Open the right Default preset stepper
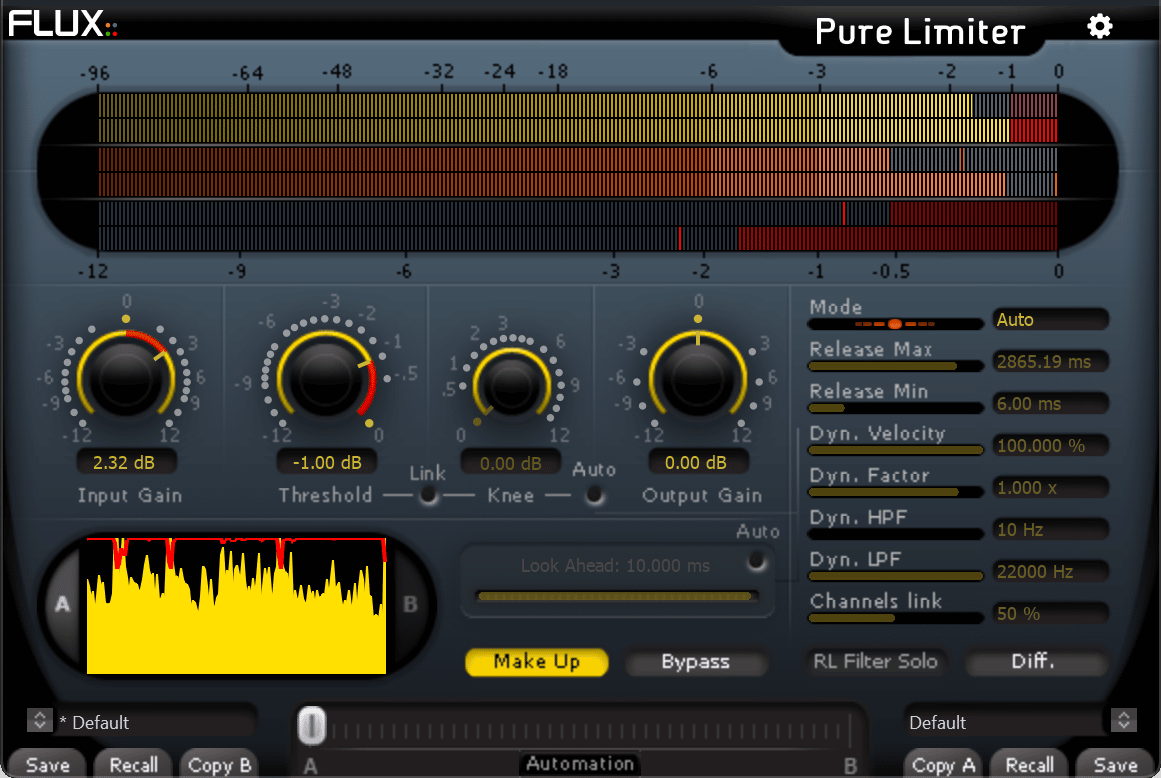Screen dimensions: 1161x778 [1122, 721]
